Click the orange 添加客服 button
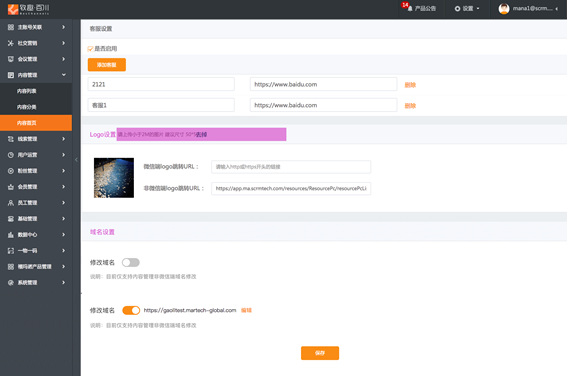Screen dimensions: 567x376 click(107, 65)
